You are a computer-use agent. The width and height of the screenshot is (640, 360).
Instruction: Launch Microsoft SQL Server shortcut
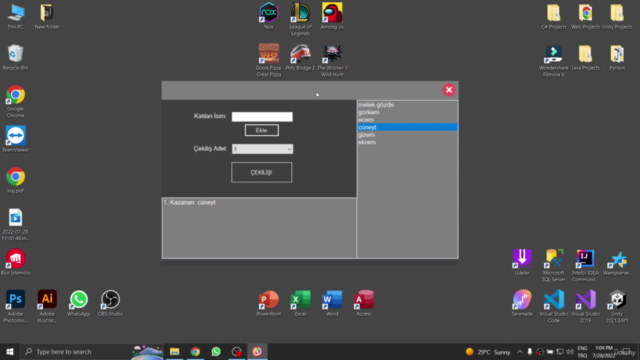point(553,265)
